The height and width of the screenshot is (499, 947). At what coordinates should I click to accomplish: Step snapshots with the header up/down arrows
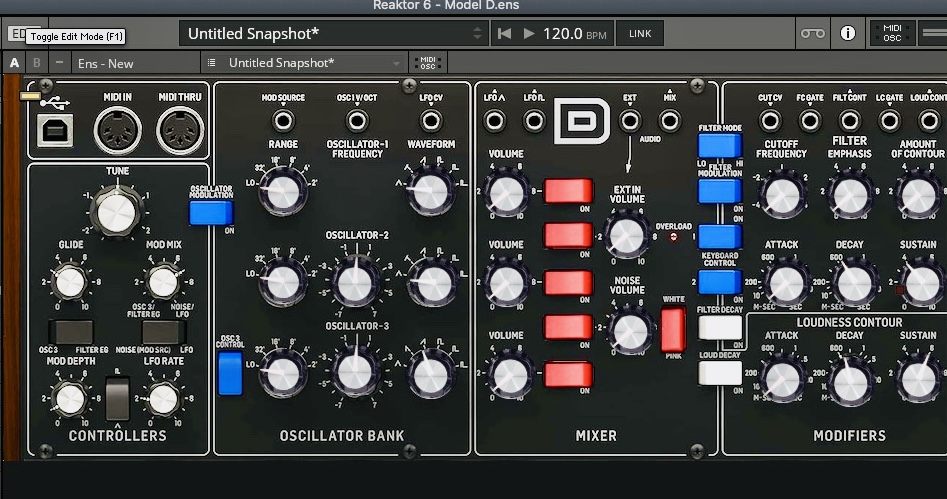pos(477,33)
